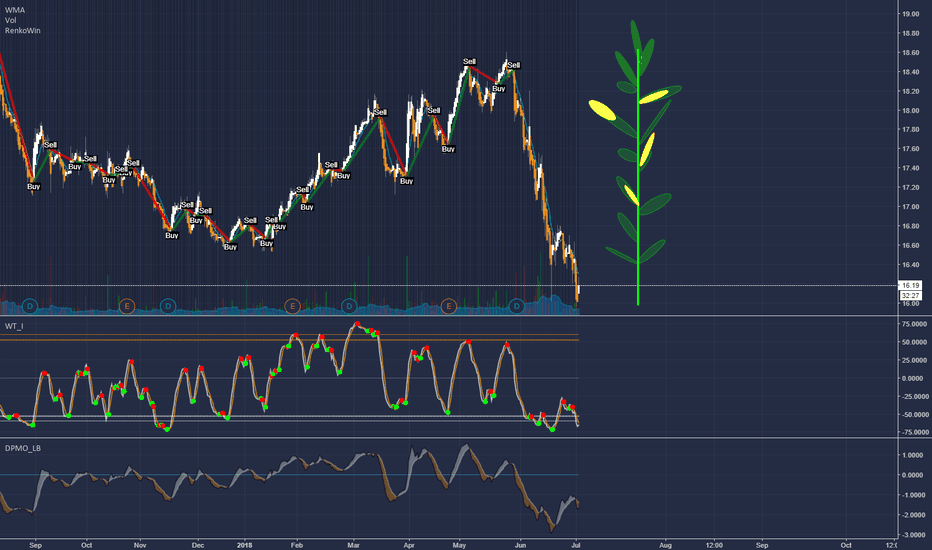Click the Apr label on time axis
The width and height of the screenshot is (932, 550).
click(x=408, y=545)
